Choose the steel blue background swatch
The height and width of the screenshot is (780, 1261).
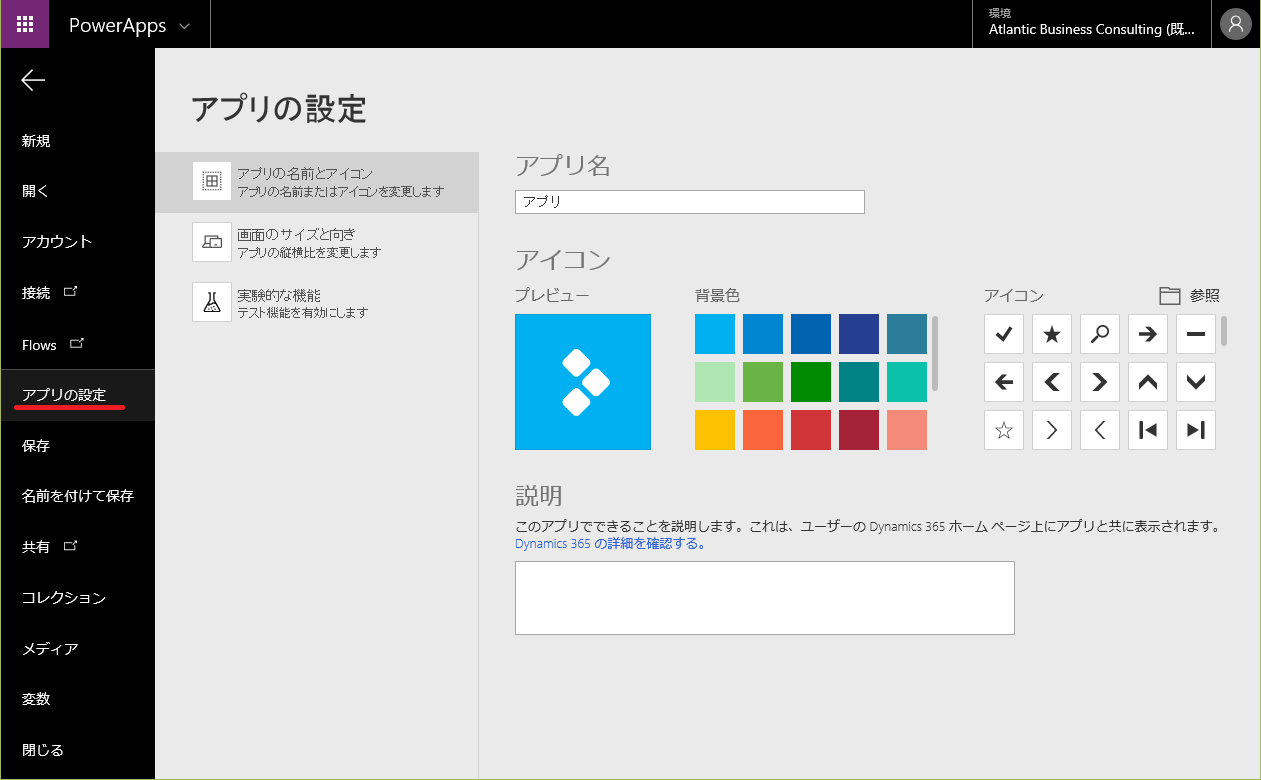907,334
